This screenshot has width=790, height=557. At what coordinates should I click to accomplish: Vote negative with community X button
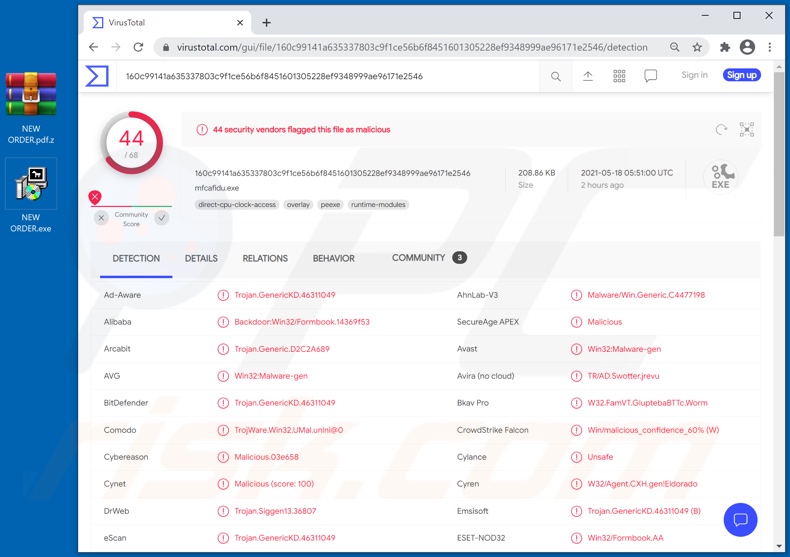[101, 218]
